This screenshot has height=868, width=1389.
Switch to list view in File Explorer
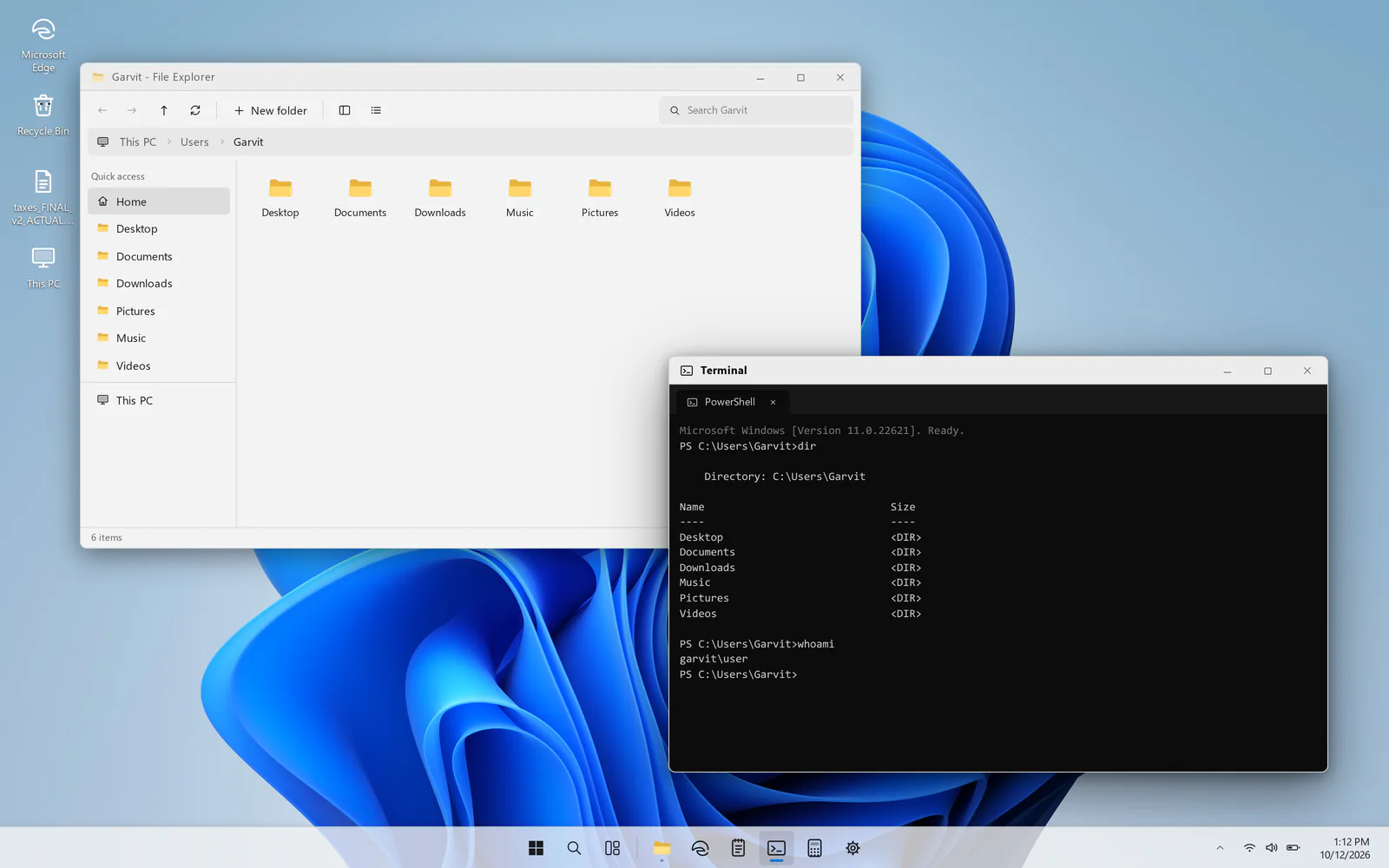(x=376, y=110)
